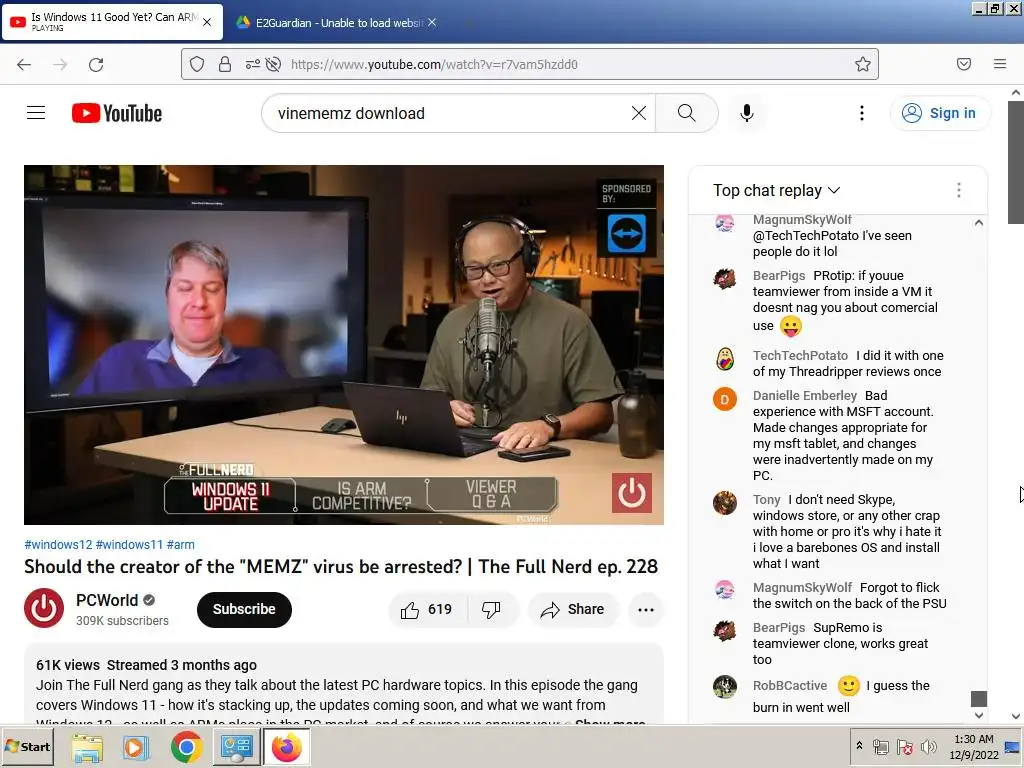This screenshot has width=1024, height=768.
Task: Dislike the video with thumbs down
Action: pyautogui.click(x=491, y=609)
